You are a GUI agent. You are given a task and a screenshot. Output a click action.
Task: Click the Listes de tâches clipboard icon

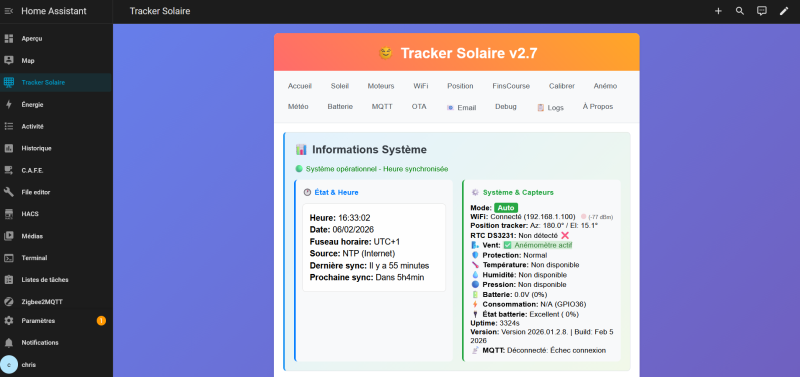[9, 280]
